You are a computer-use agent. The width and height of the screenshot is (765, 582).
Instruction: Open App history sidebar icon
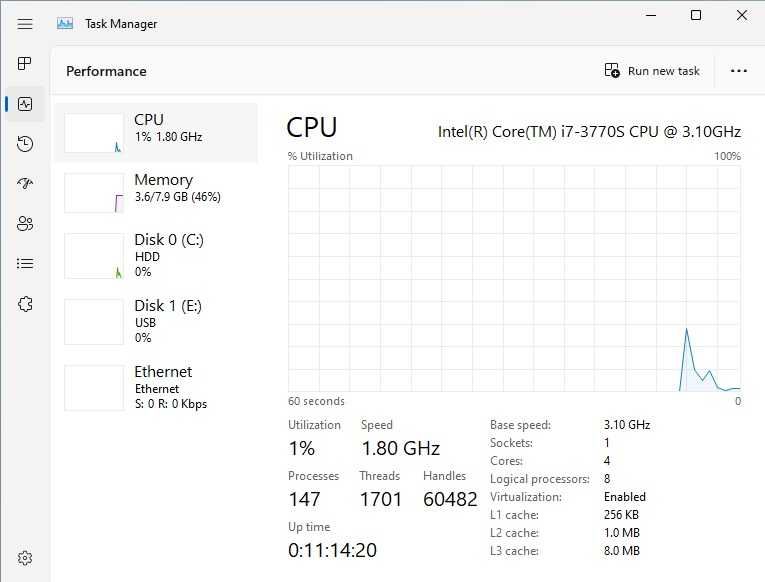(x=25, y=144)
